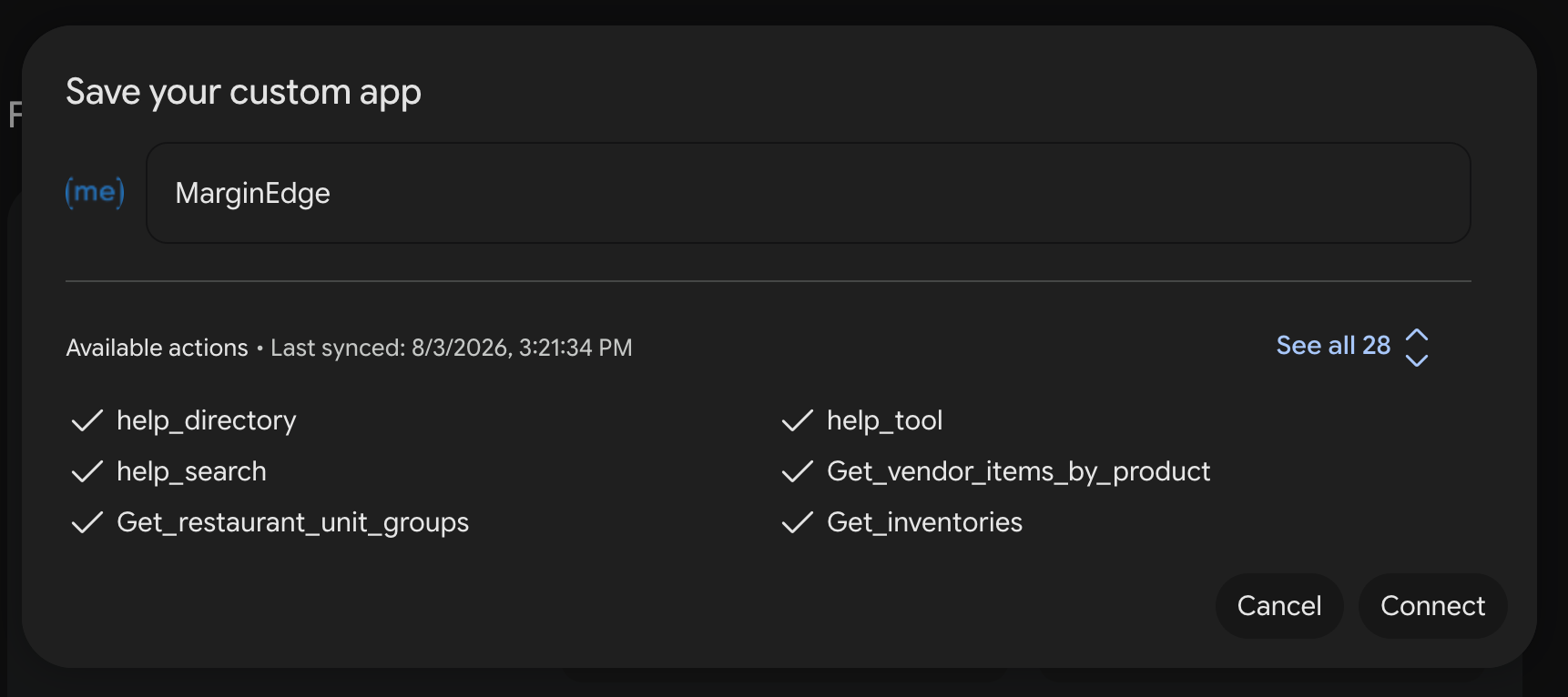Click the checkmark next to Get_restaurant_unit_groups
The width and height of the screenshot is (1568, 697).
tap(87, 522)
